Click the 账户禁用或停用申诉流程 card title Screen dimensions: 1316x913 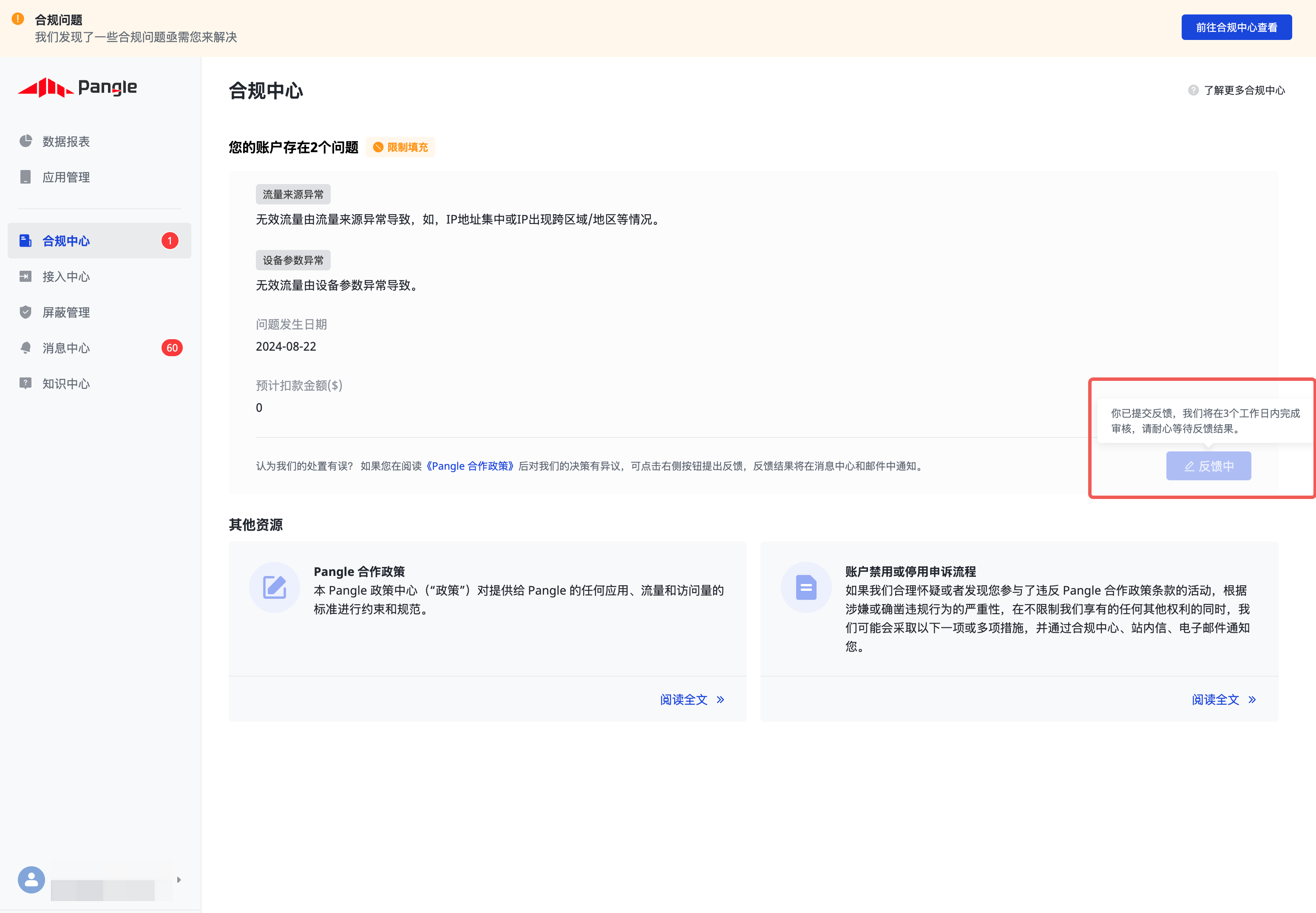coord(910,572)
